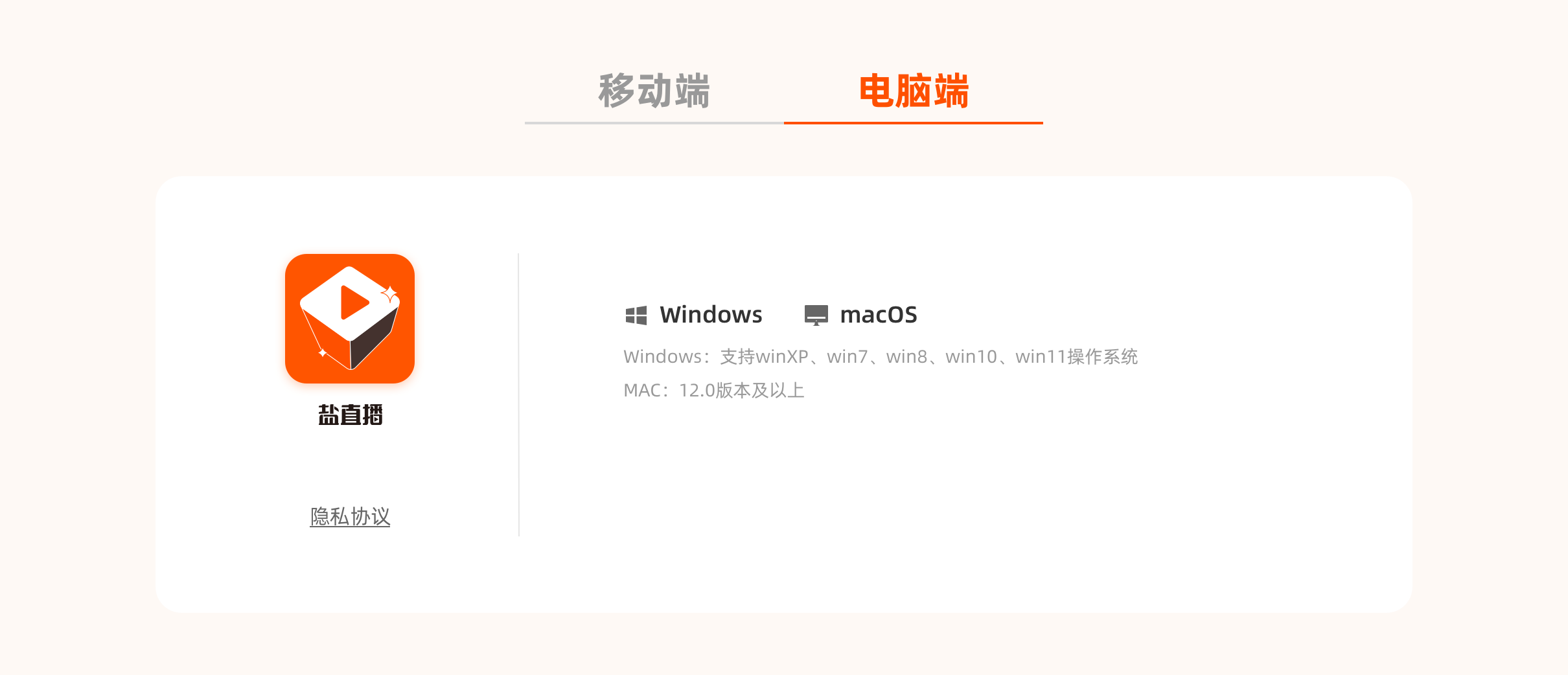This screenshot has height=675, width=1568.
Task: Download the Windows version
Action: [x=694, y=315]
